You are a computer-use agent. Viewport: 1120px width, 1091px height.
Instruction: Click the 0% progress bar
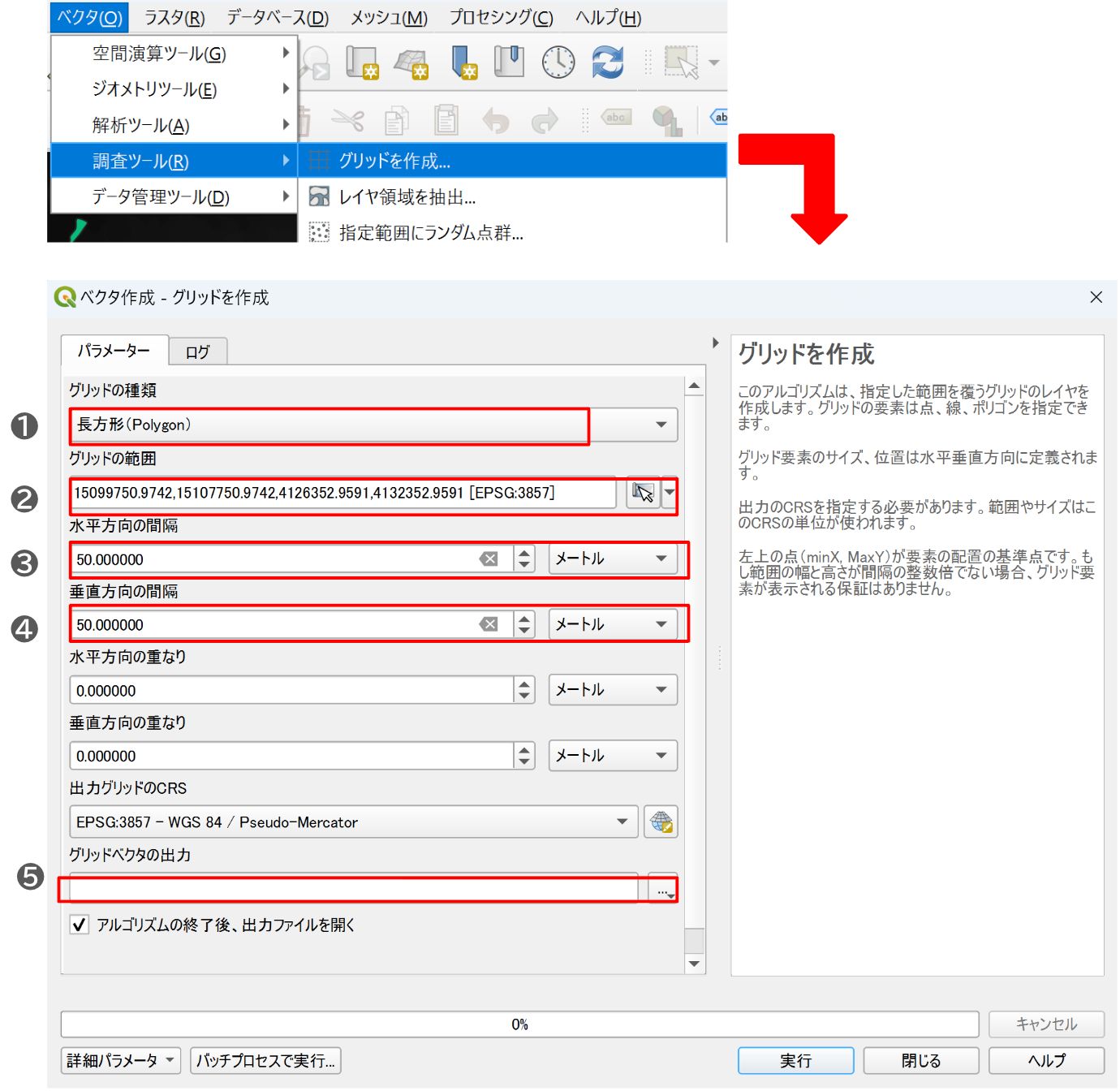[519, 1024]
